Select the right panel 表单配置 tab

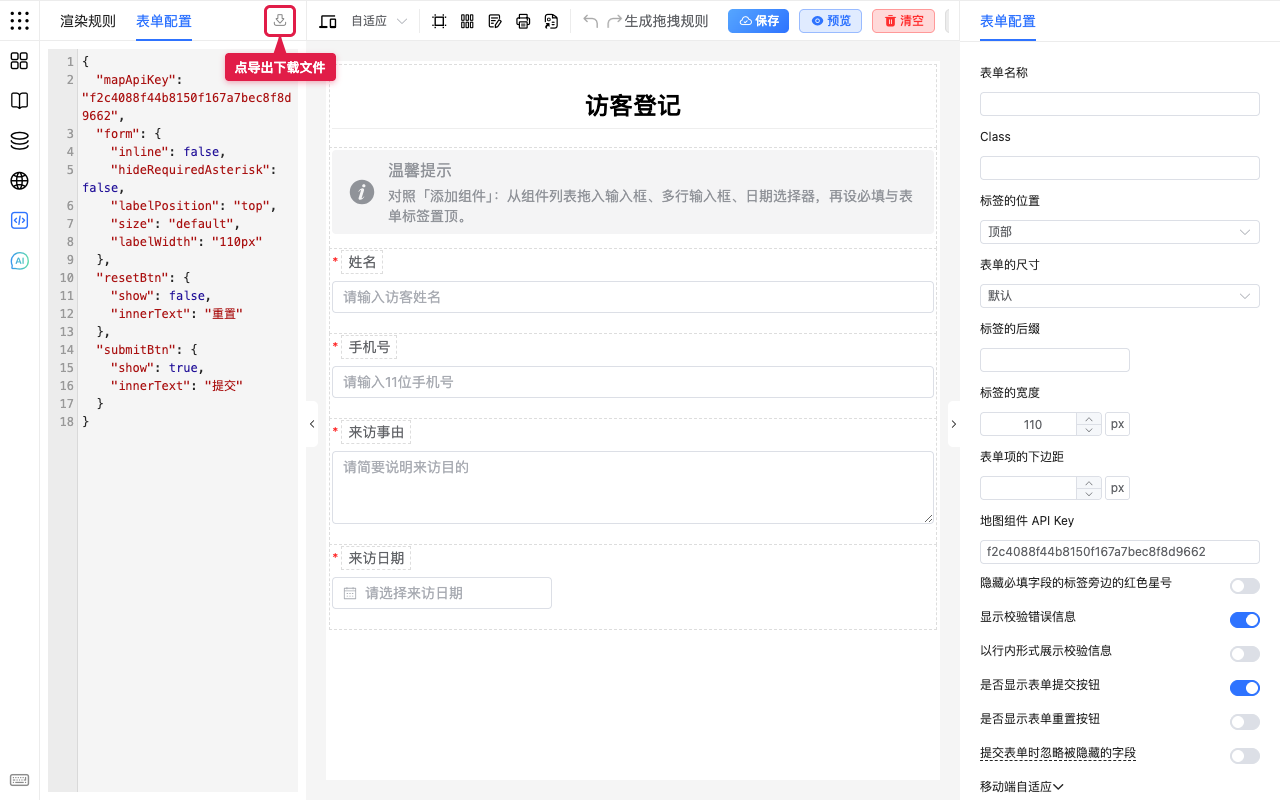click(x=1008, y=21)
